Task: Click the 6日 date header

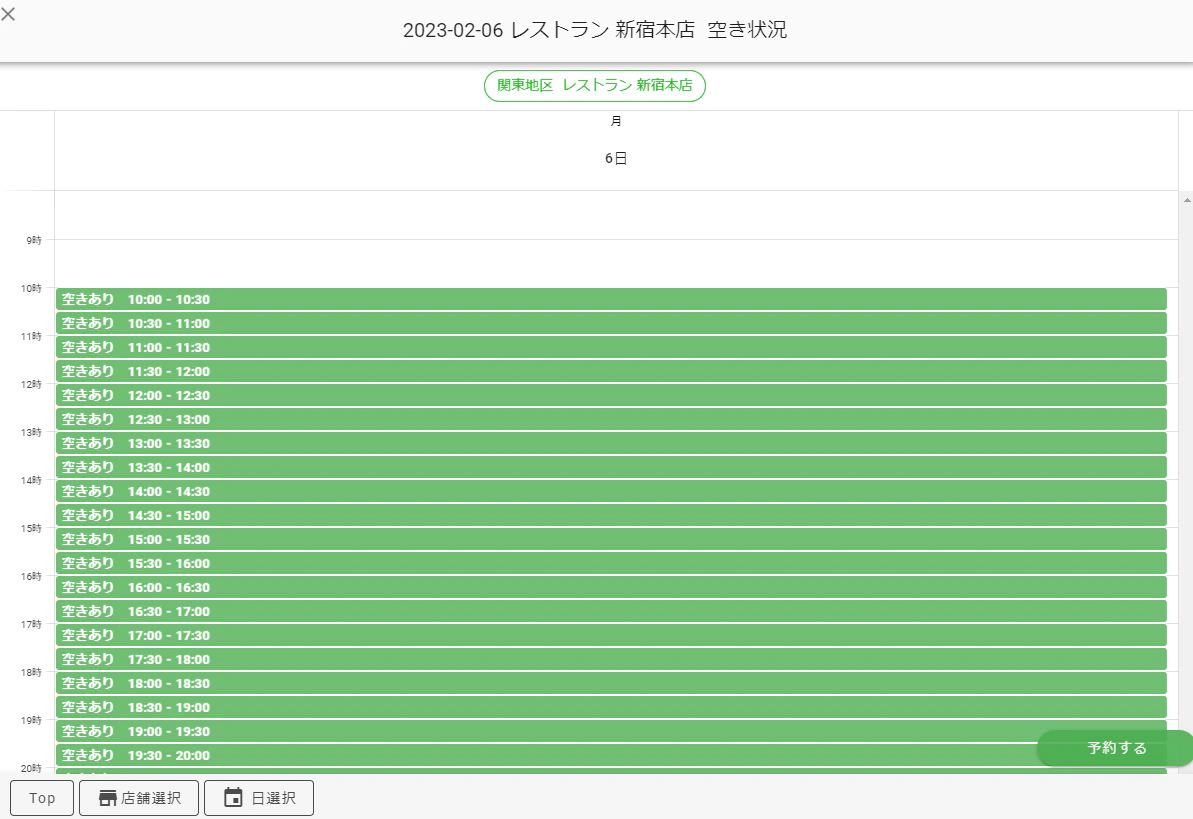Action: click(x=616, y=158)
